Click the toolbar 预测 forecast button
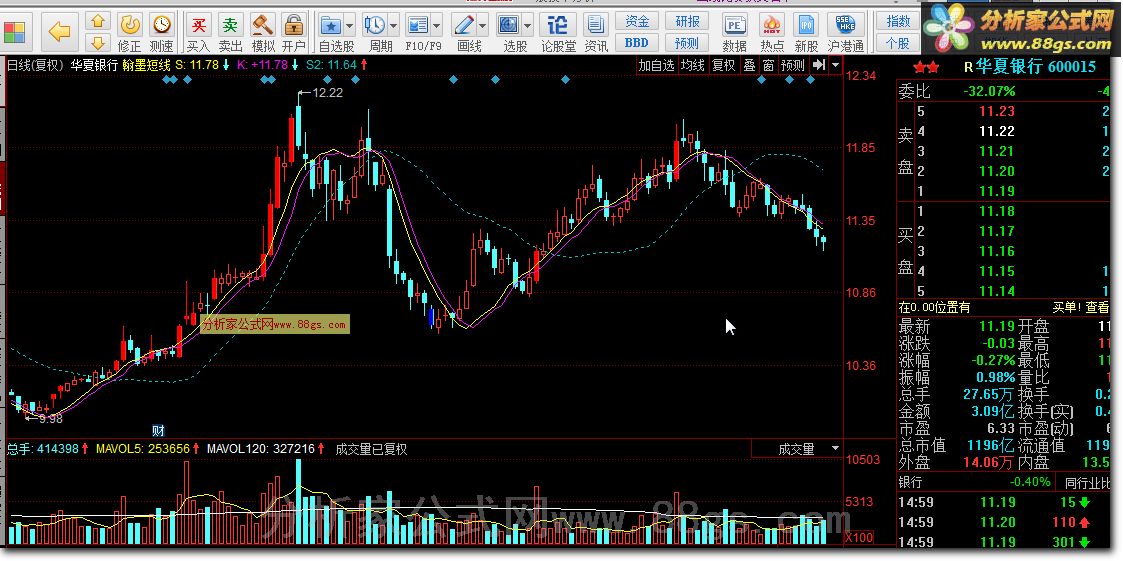This screenshot has width=1123, height=561. [687, 42]
